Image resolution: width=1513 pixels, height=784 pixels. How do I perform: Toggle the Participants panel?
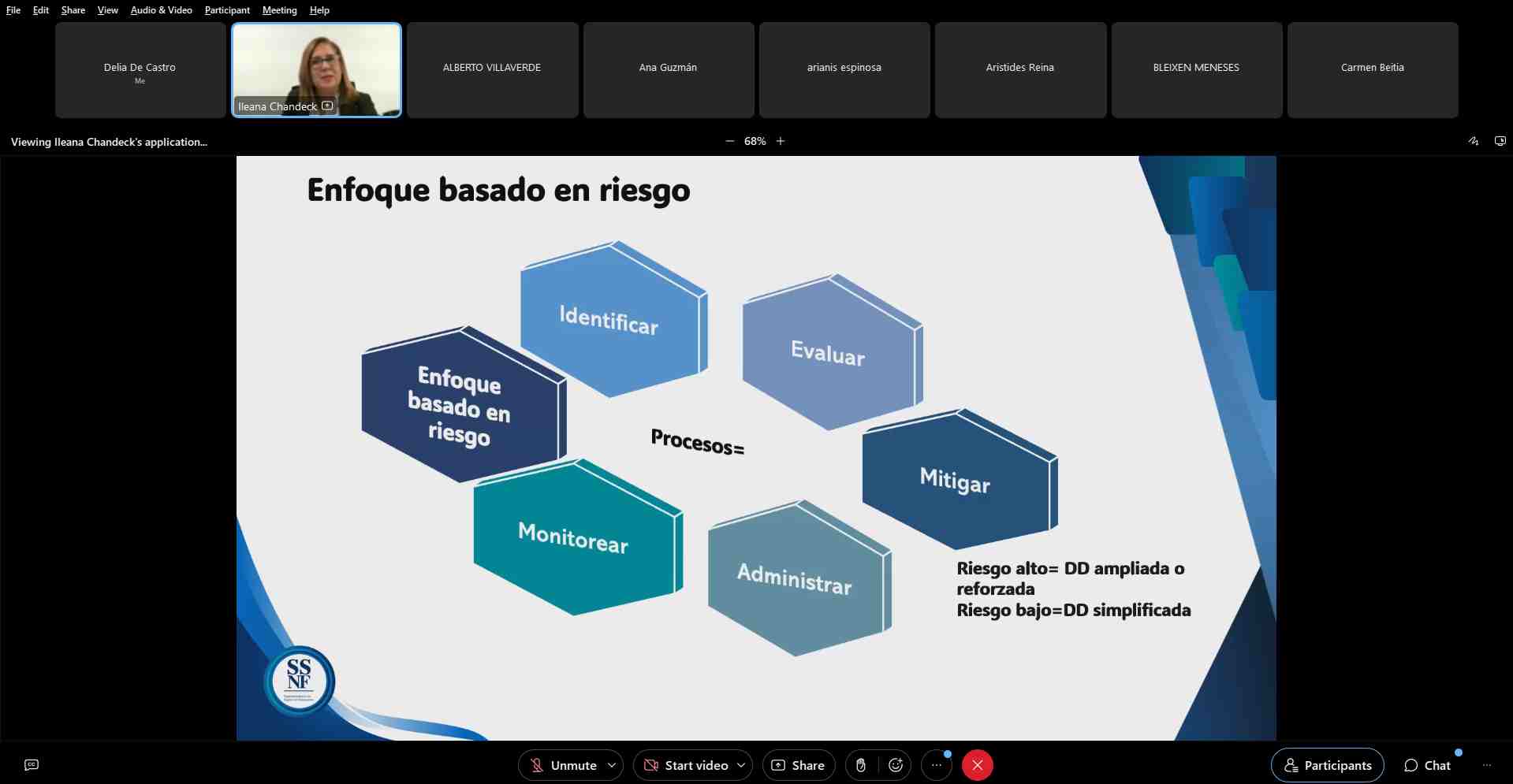pyautogui.click(x=1328, y=765)
